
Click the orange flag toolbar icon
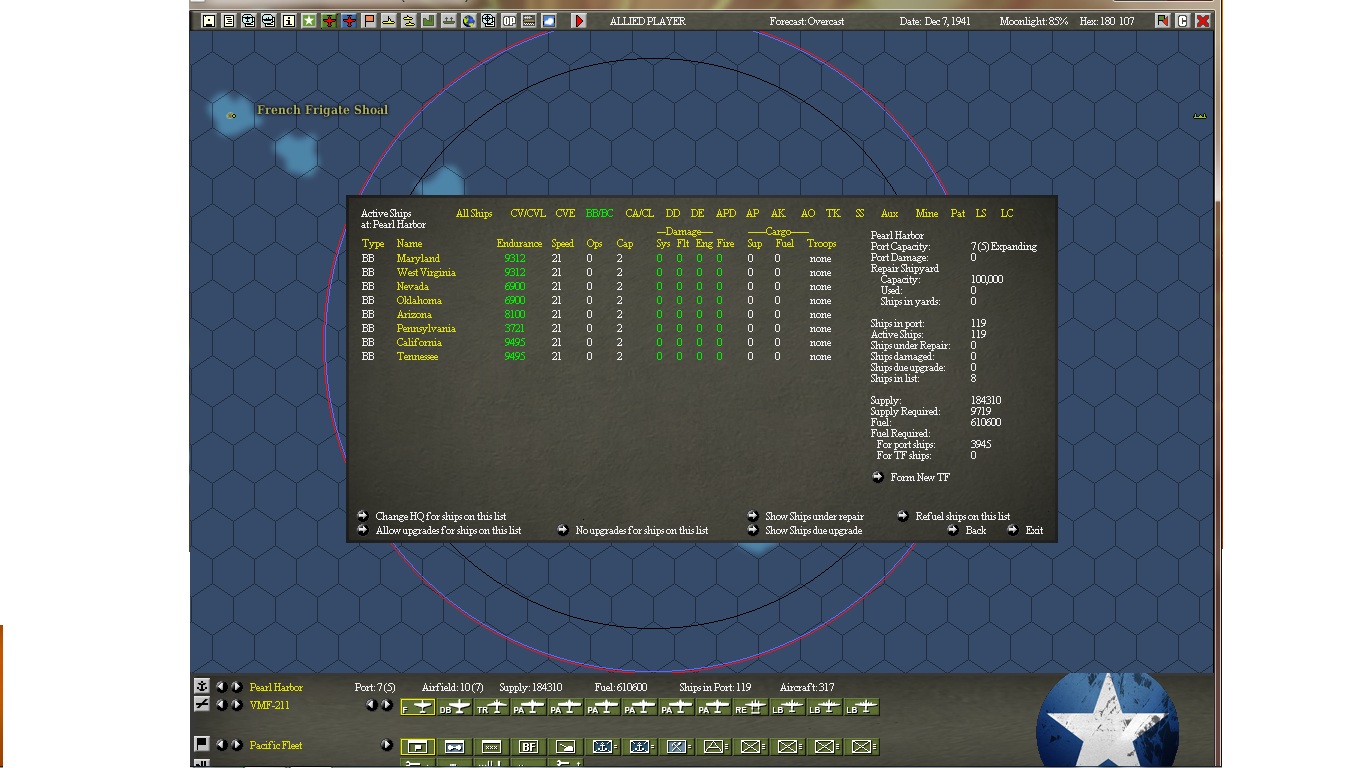[x=369, y=21]
